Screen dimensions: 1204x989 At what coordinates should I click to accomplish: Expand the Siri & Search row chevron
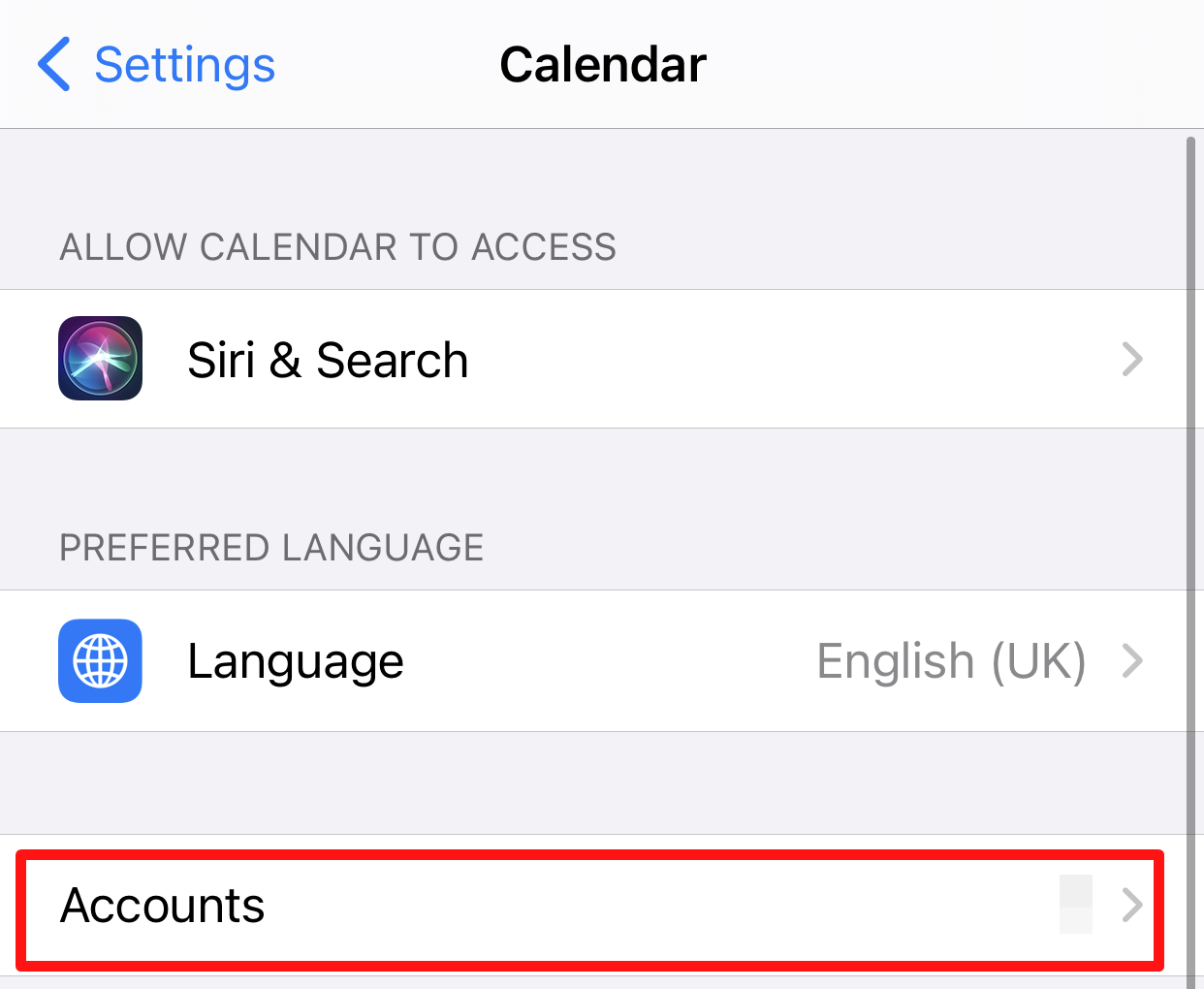pos(1131,360)
